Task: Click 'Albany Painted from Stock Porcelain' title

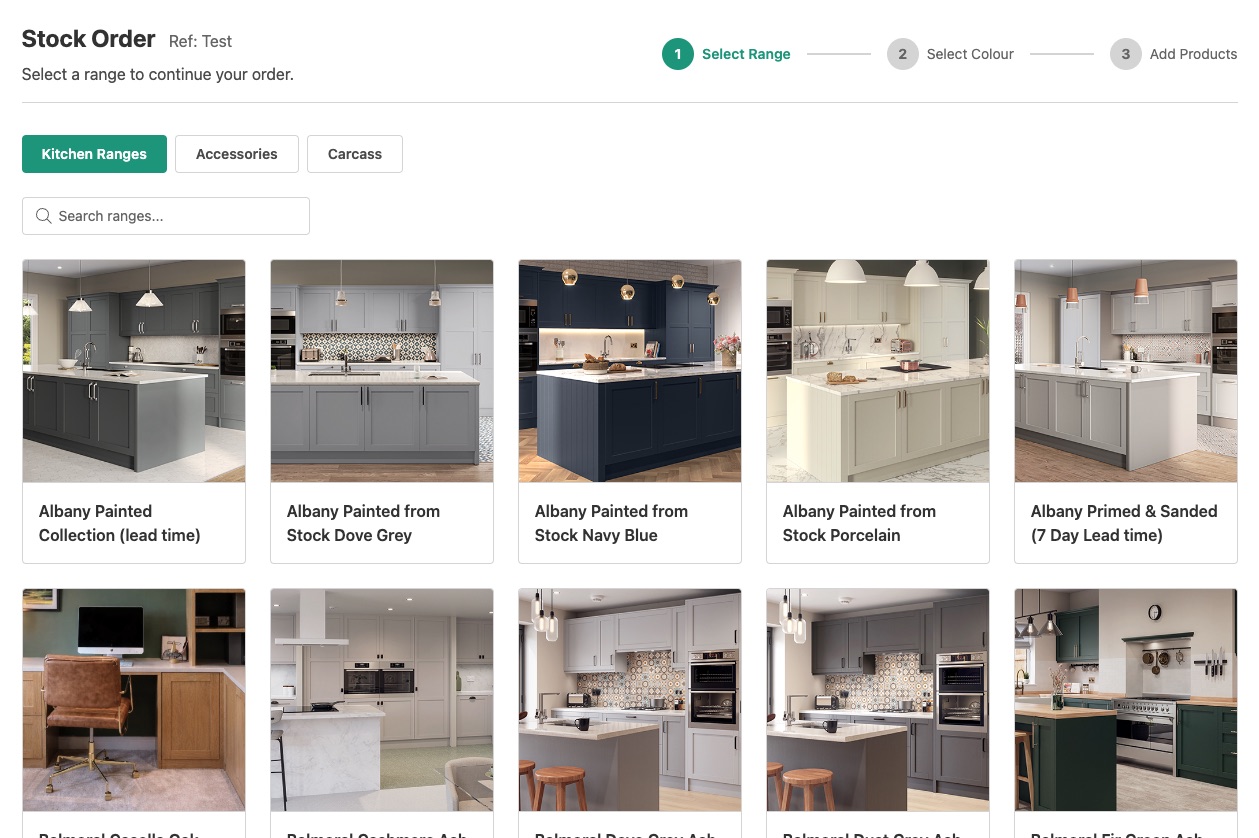Action: pos(860,523)
